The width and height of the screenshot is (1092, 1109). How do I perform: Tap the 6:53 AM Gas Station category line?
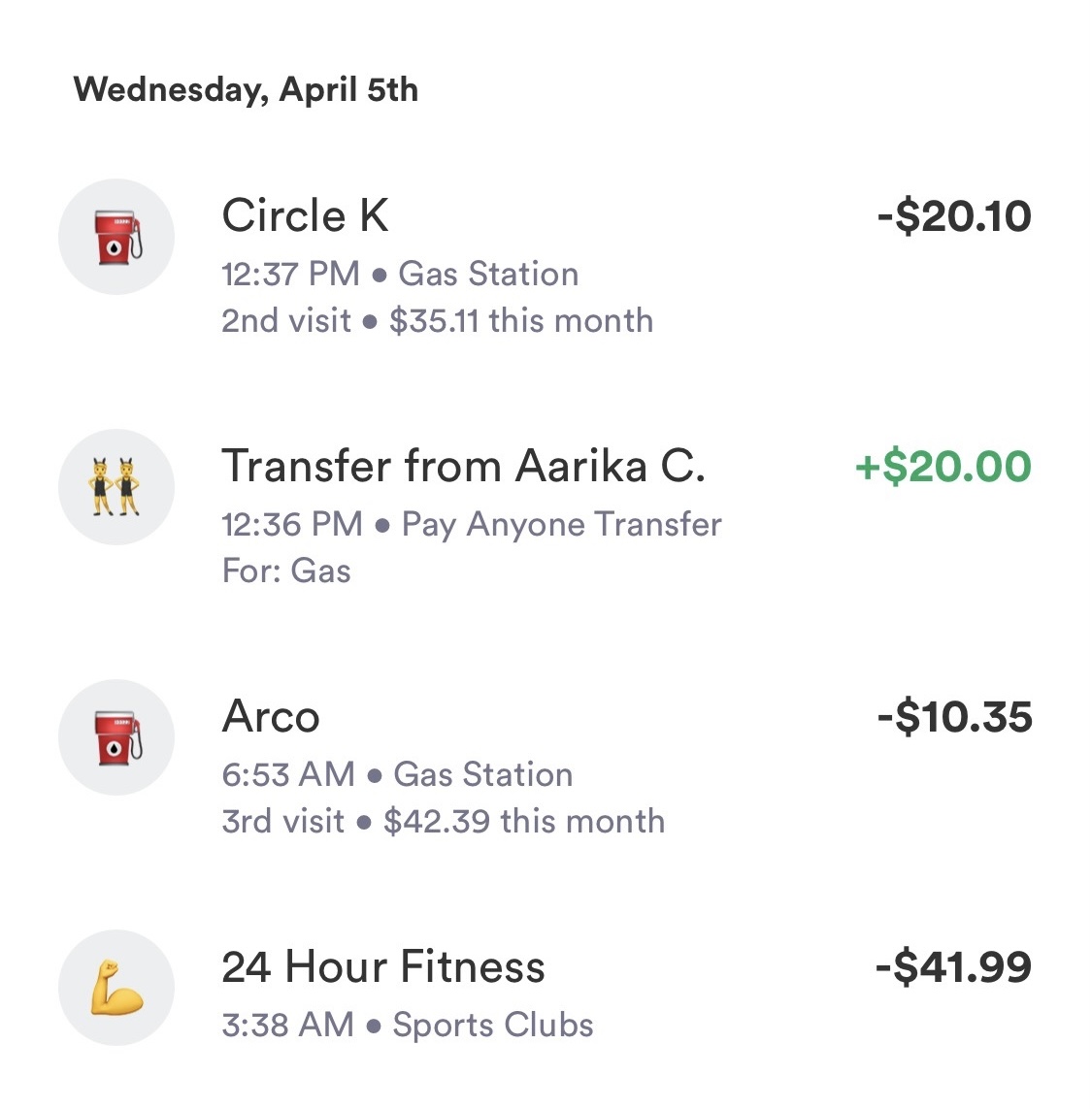[x=397, y=775]
